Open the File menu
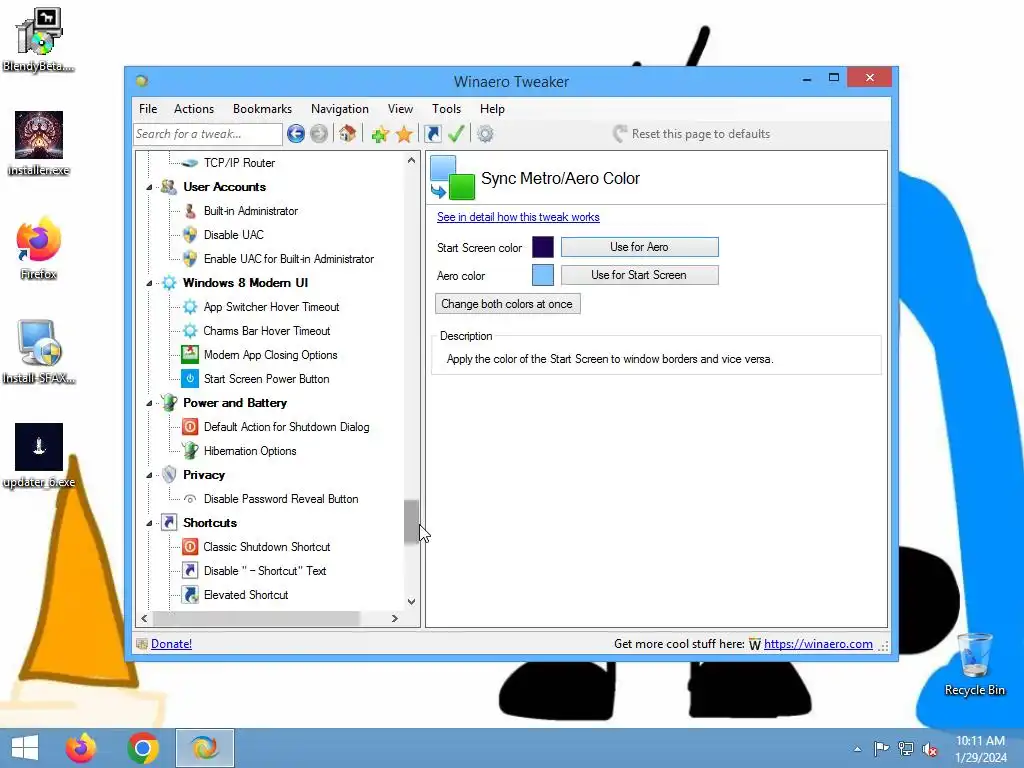1024x768 pixels. point(148,109)
